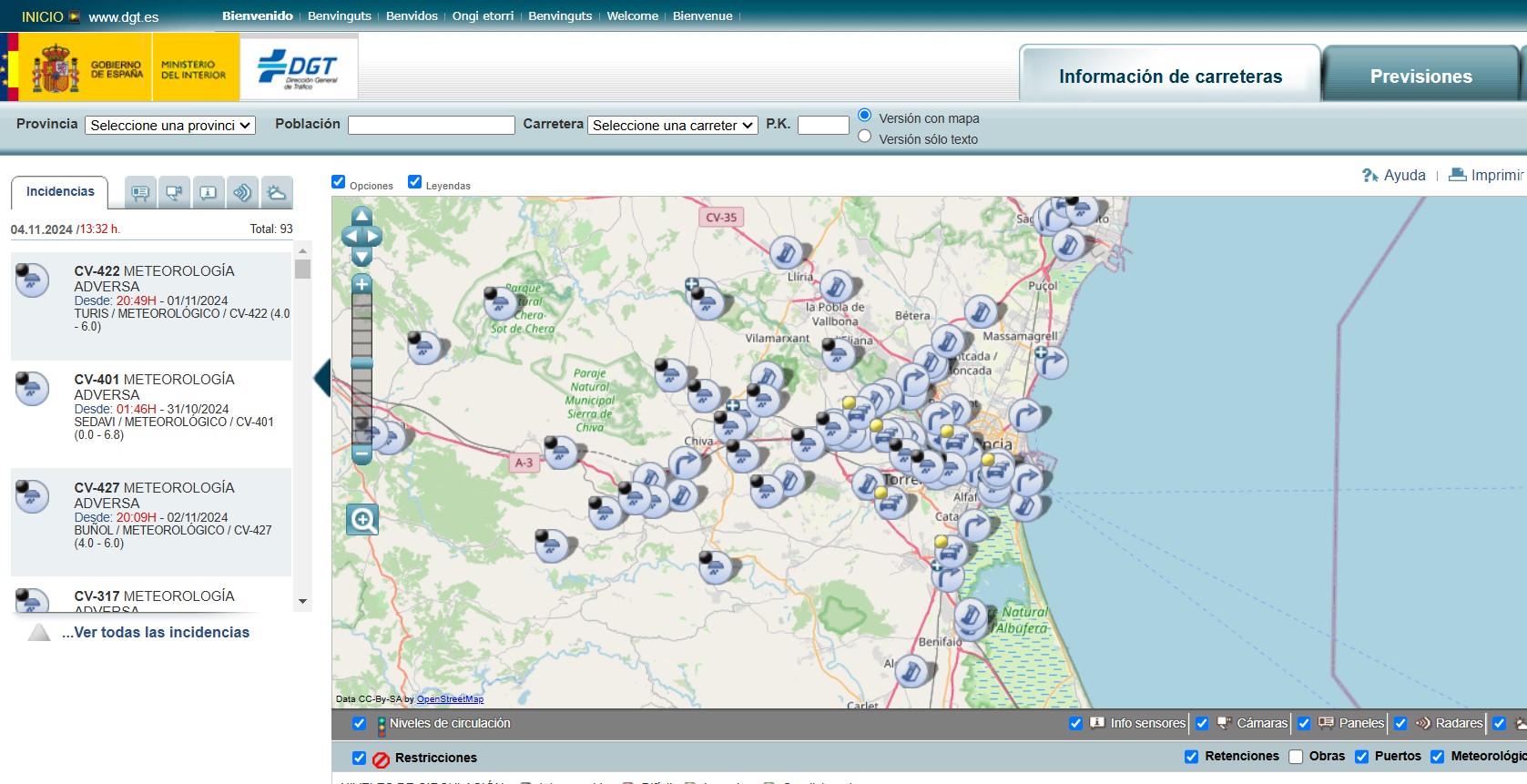Click the map zoom-in plus button
The width and height of the screenshot is (1527, 784).
pyautogui.click(x=361, y=284)
